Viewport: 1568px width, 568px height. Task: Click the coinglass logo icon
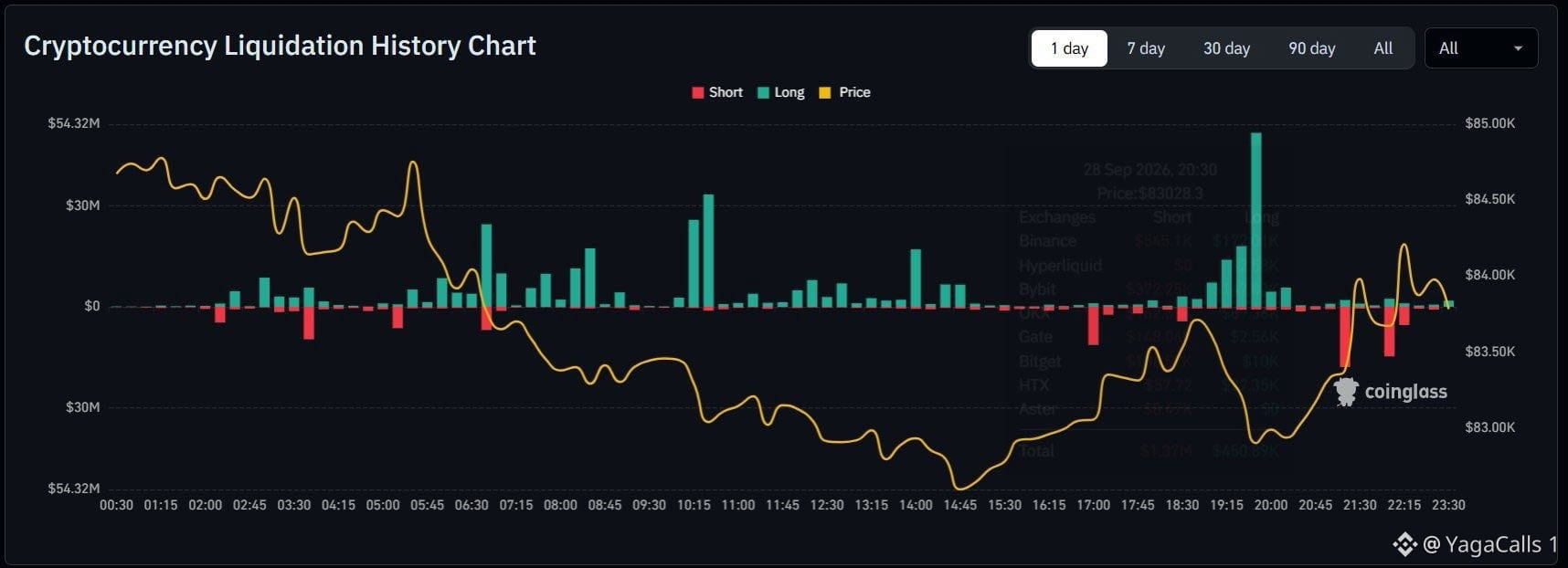1345,392
